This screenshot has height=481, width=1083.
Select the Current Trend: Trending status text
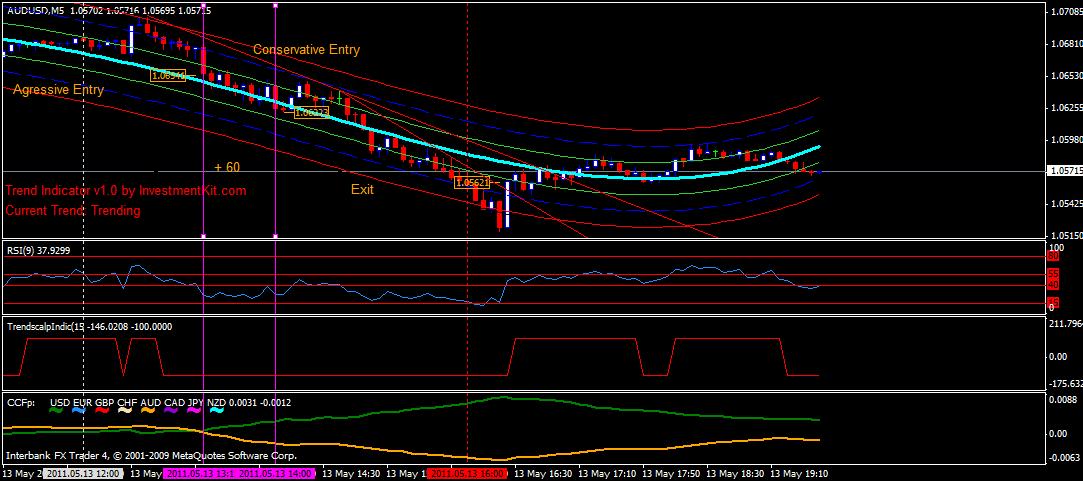[73, 211]
